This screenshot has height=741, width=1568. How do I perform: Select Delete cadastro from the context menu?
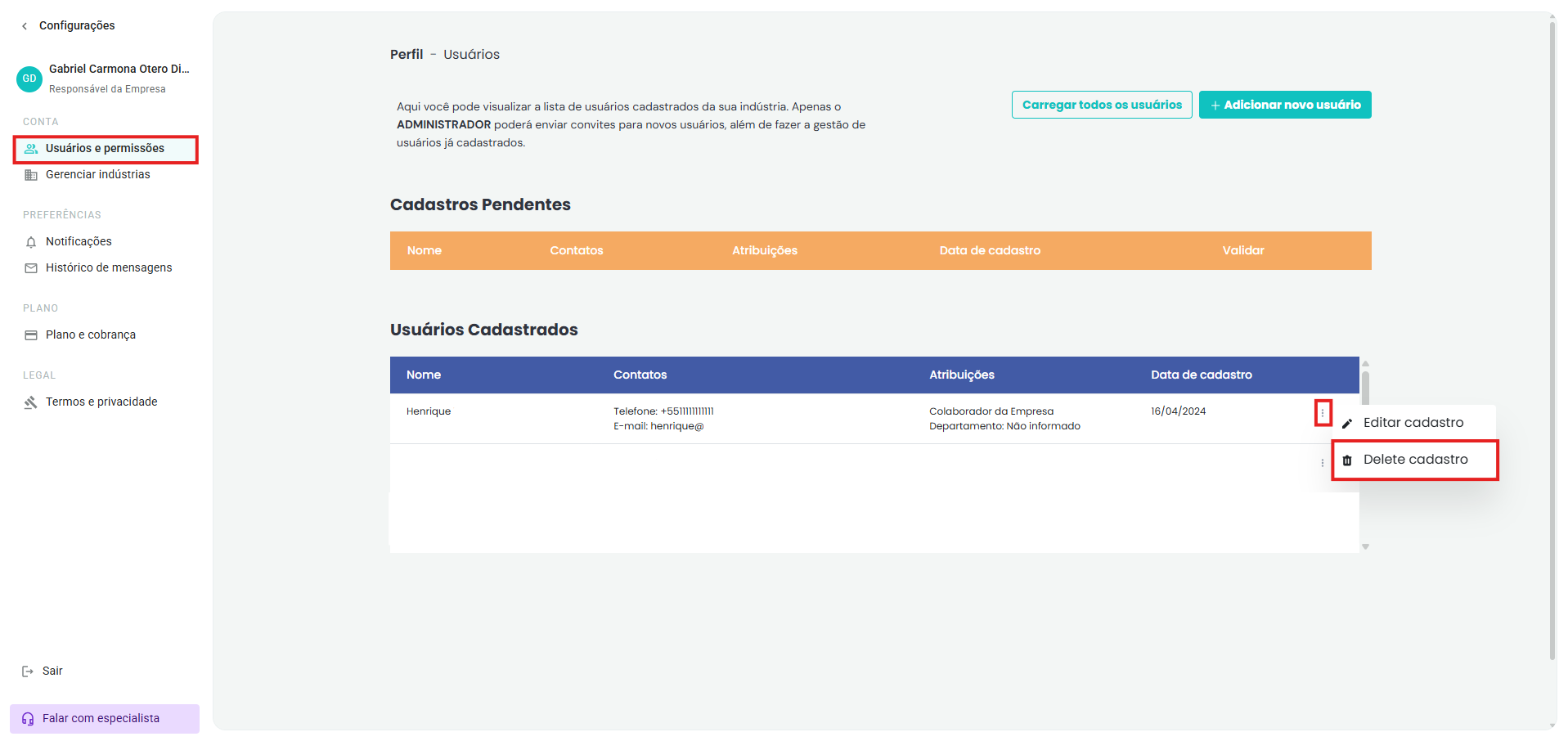pos(1415,460)
